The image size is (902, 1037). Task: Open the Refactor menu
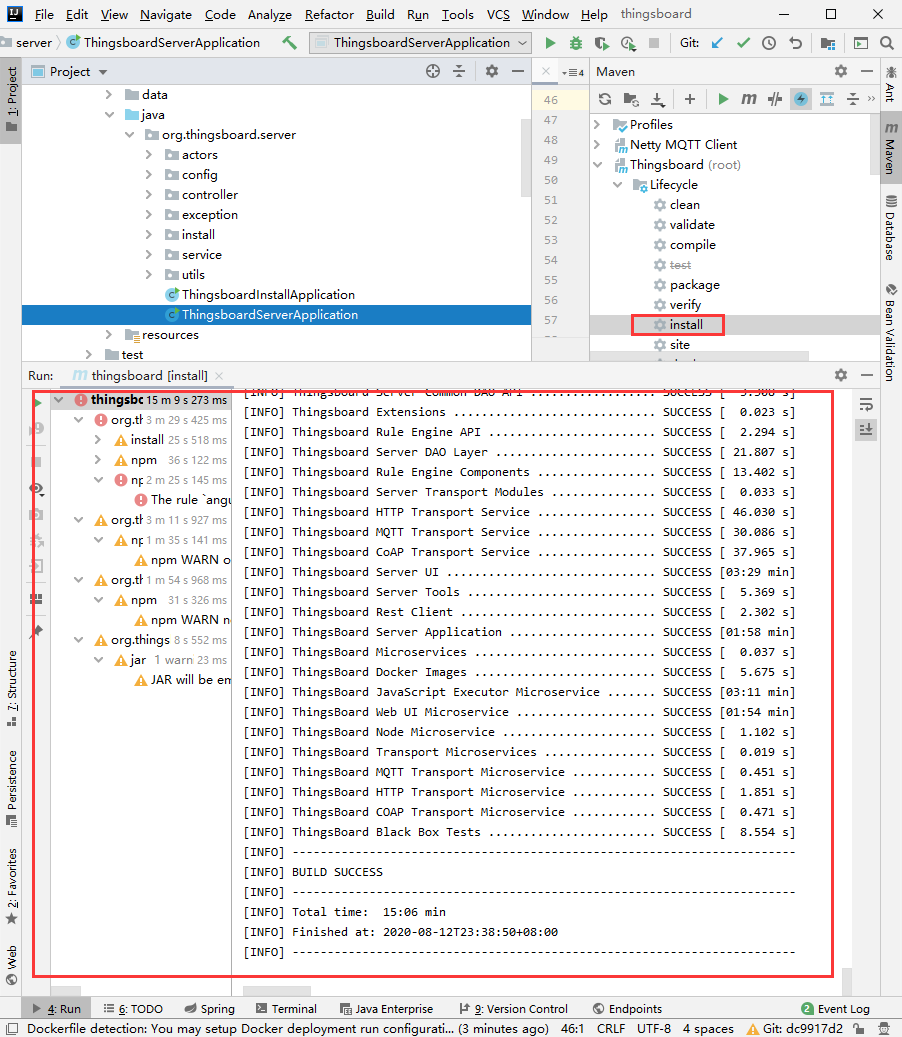pos(329,15)
